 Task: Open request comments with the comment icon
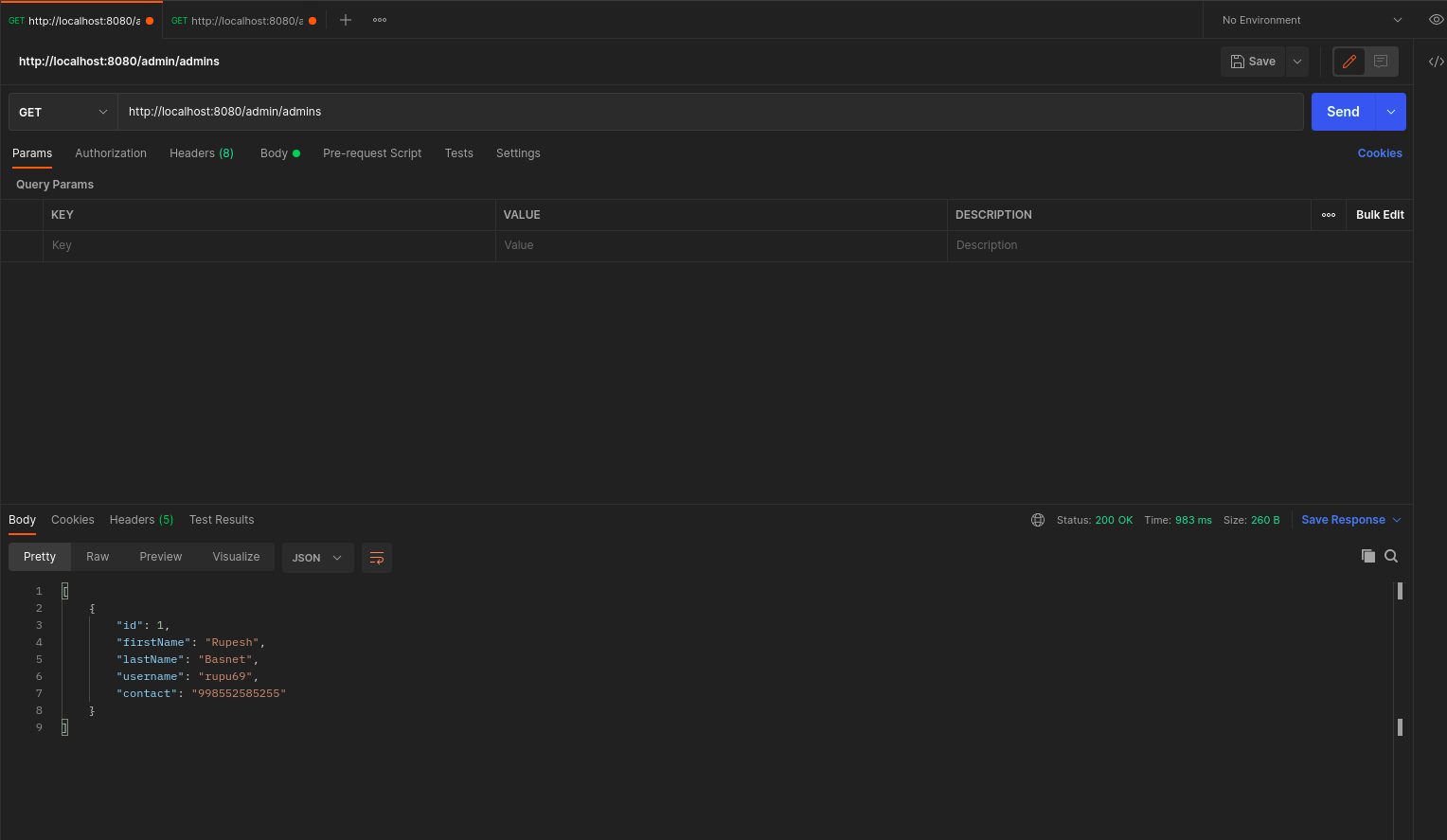click(x=1381, y=61)
